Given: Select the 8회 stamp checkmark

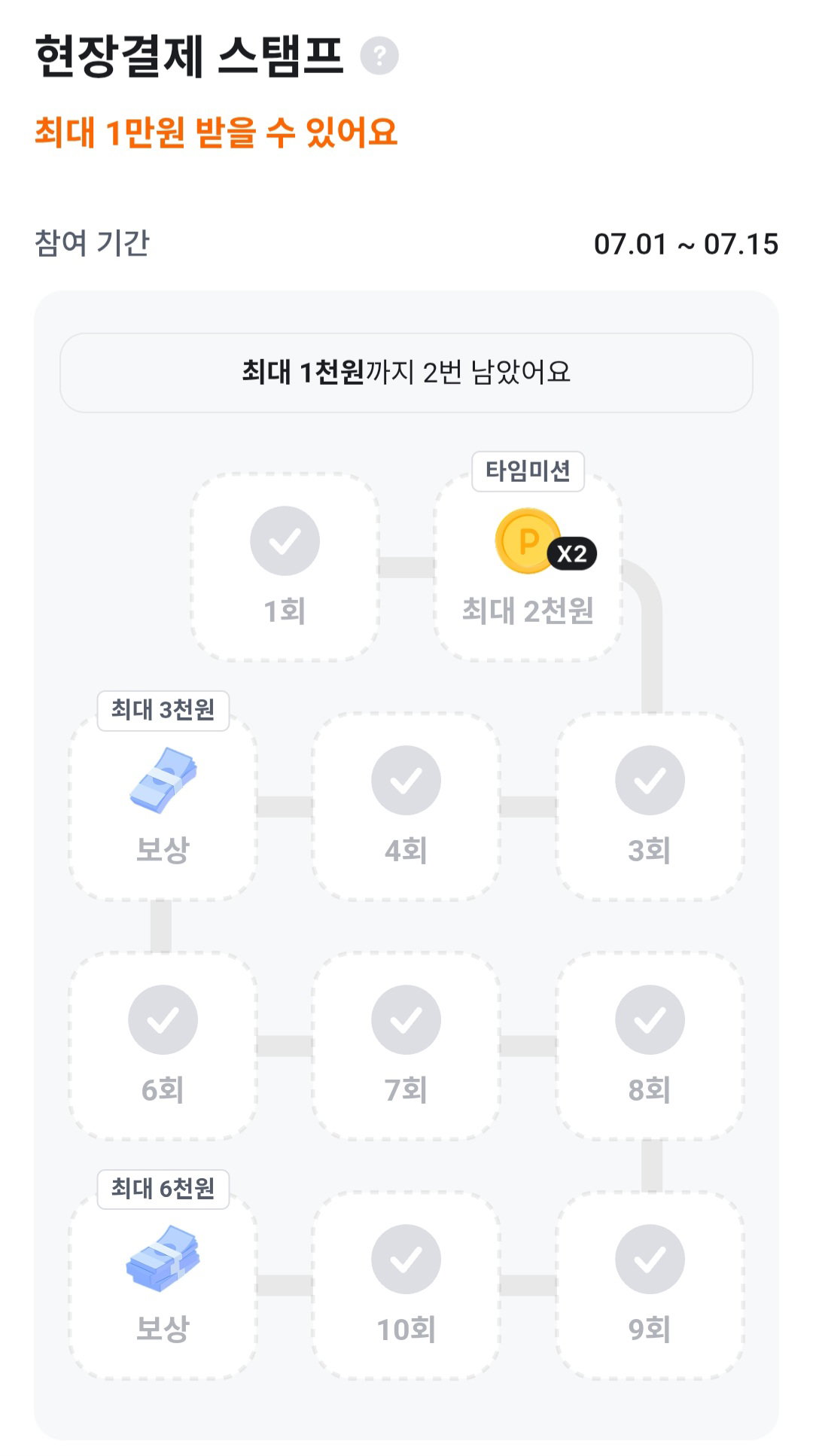Looking at the screenshot, I should [650, 1019].
